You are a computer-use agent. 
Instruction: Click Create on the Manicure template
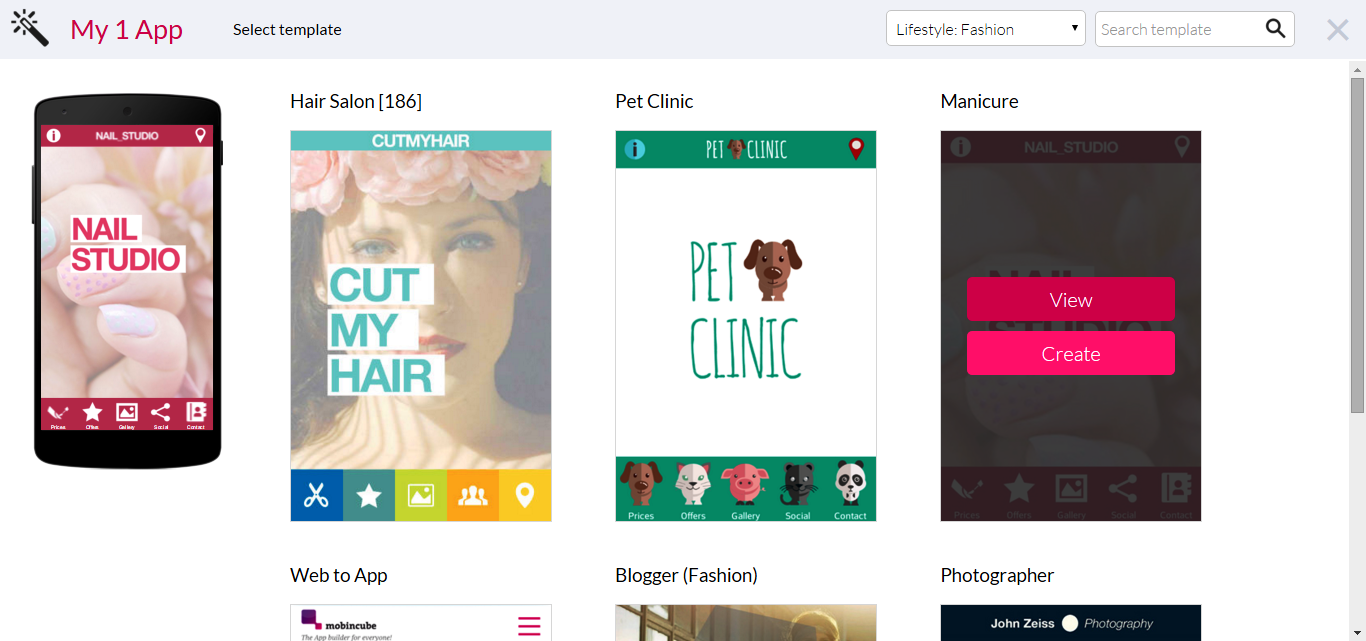click(1071, 354)
